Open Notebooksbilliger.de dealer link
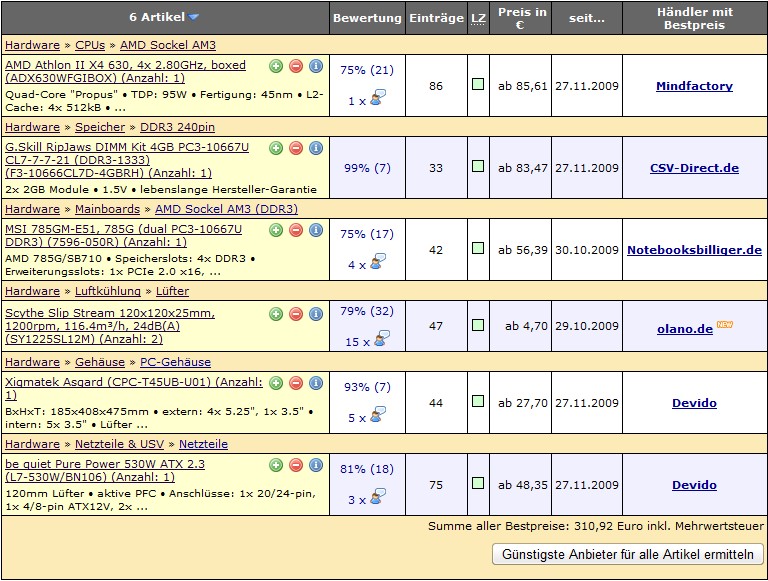Viewport: 768px width, 581px height. (x=695, y=250)
